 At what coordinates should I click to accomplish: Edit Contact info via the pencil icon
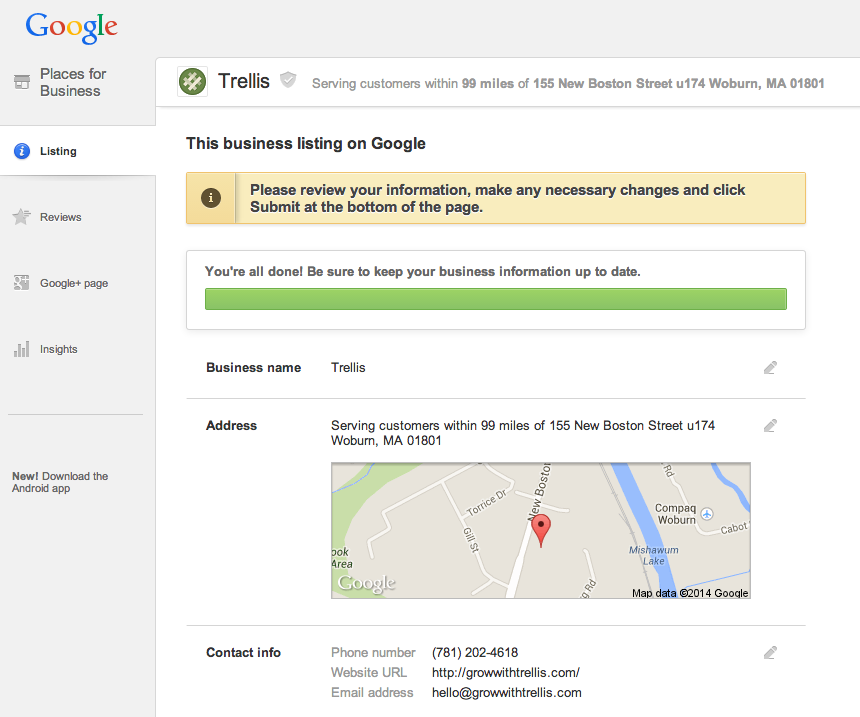(x=770, y=652)
